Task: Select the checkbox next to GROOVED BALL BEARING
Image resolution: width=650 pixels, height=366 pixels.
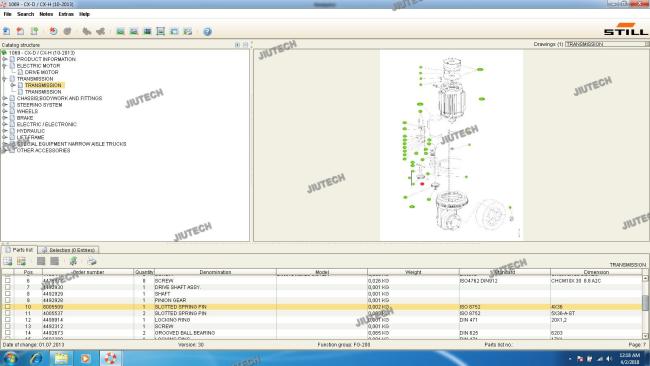Action: [7, 333]
